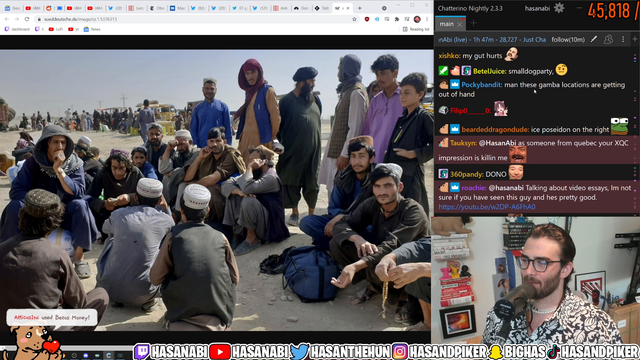Switch to the 'Ant' browser tab

[x=280, y=8]
